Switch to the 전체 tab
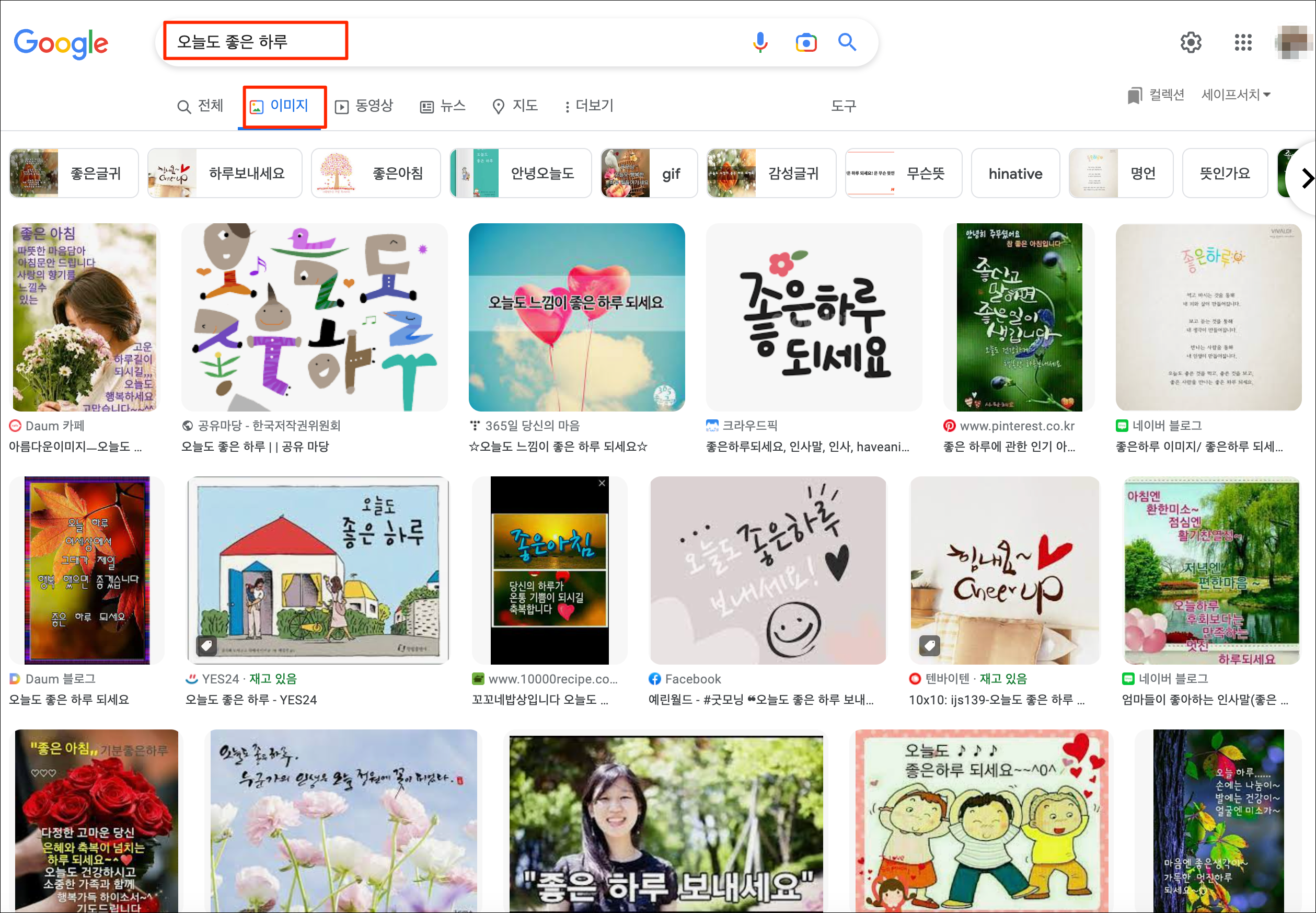The height and width of the screenshot is (913, 1316). point(201,106)
